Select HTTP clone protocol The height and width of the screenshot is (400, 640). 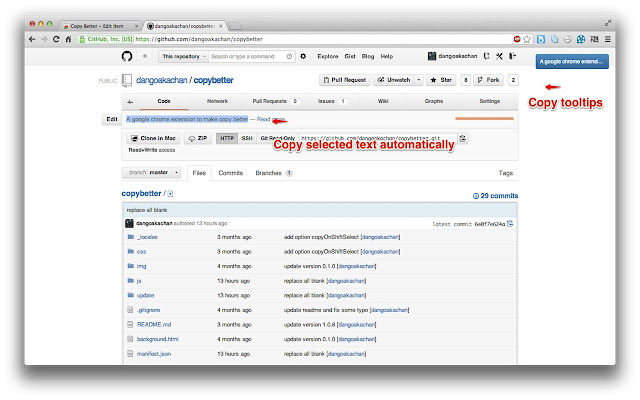pyautogui.click(x=227, y=138)
